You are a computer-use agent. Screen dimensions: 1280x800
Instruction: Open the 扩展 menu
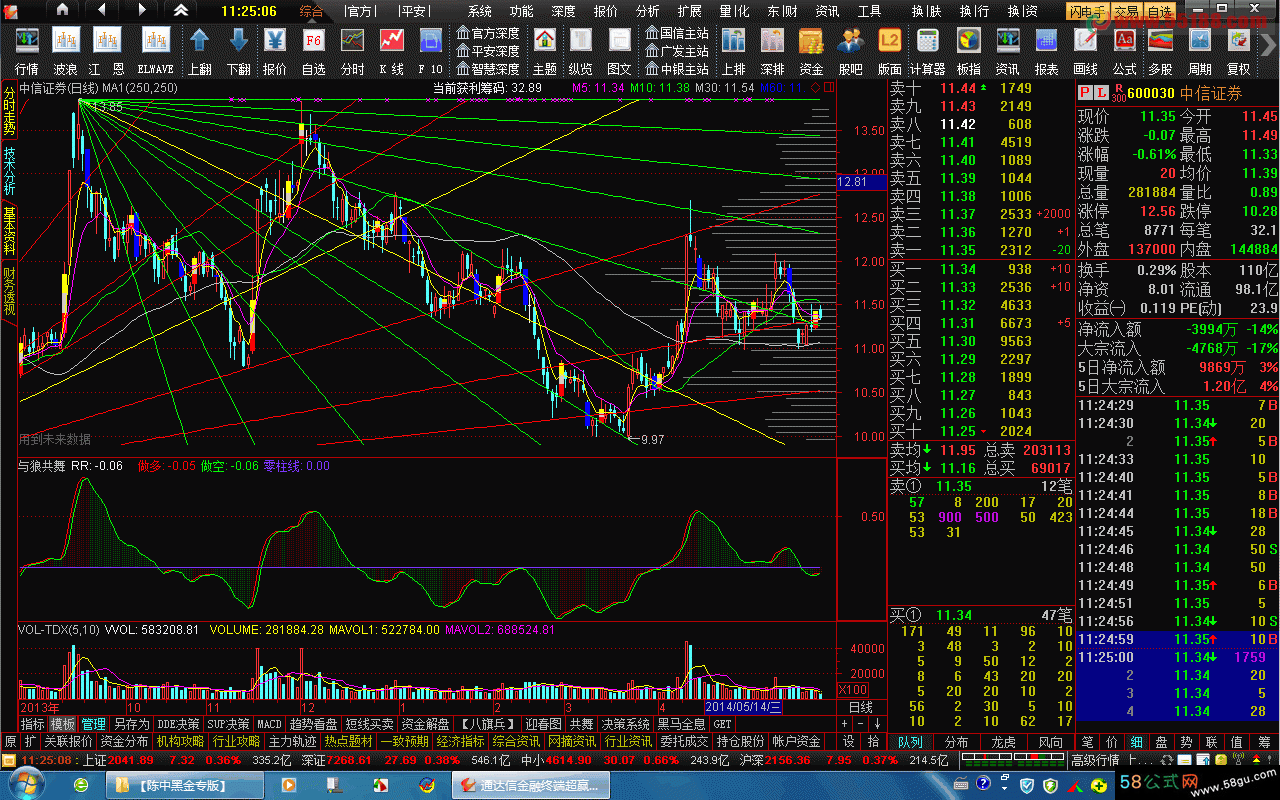689,11
